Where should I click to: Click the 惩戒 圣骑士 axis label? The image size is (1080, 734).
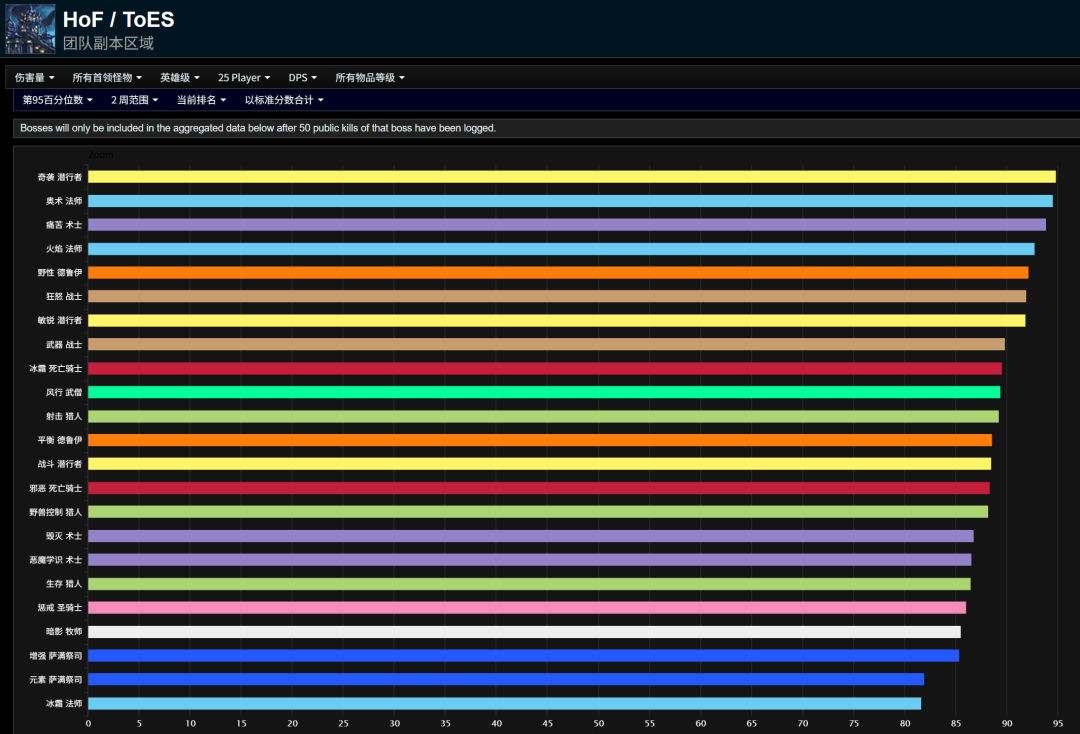[59, 607]
